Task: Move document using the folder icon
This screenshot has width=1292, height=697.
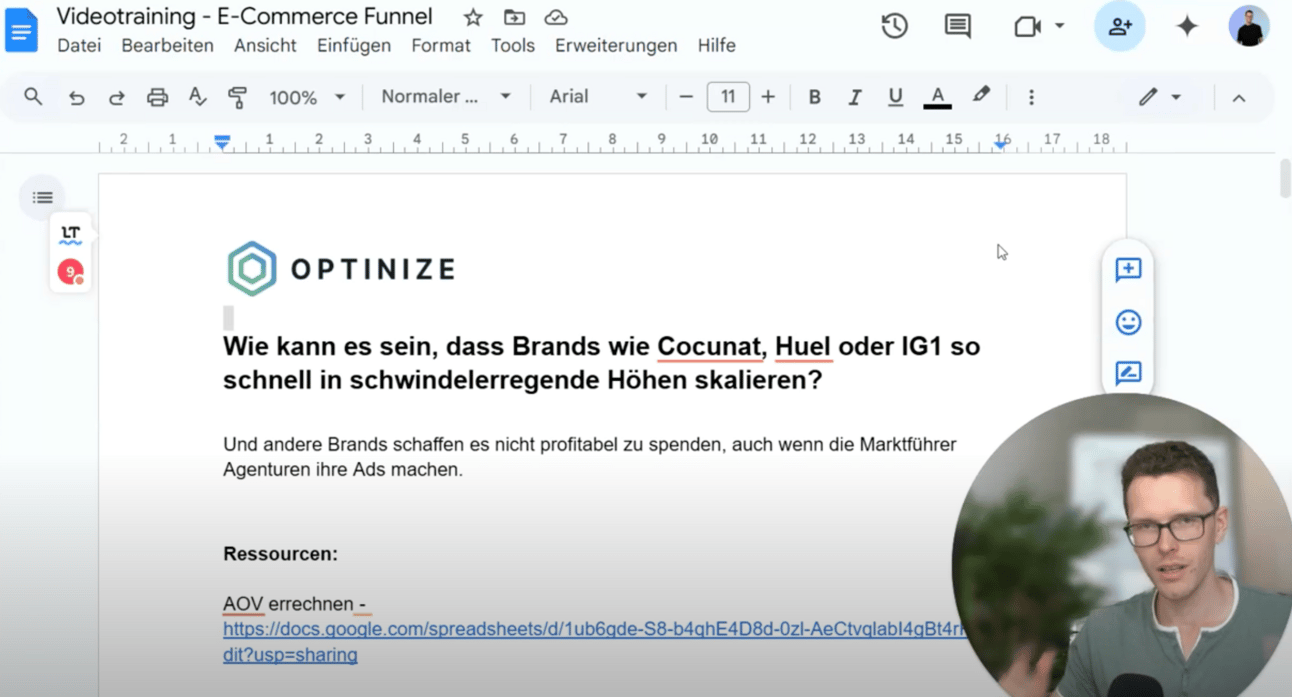Action: (514, 18)
